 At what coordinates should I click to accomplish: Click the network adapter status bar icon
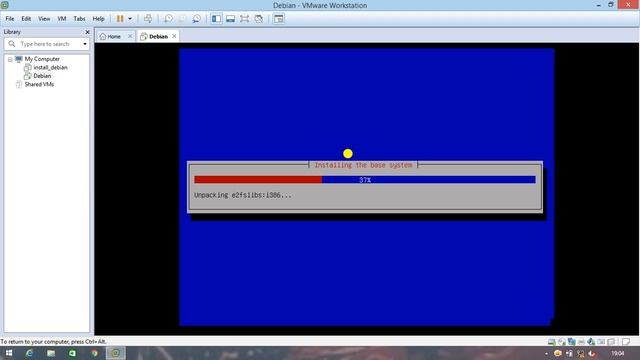click(572, 342)
